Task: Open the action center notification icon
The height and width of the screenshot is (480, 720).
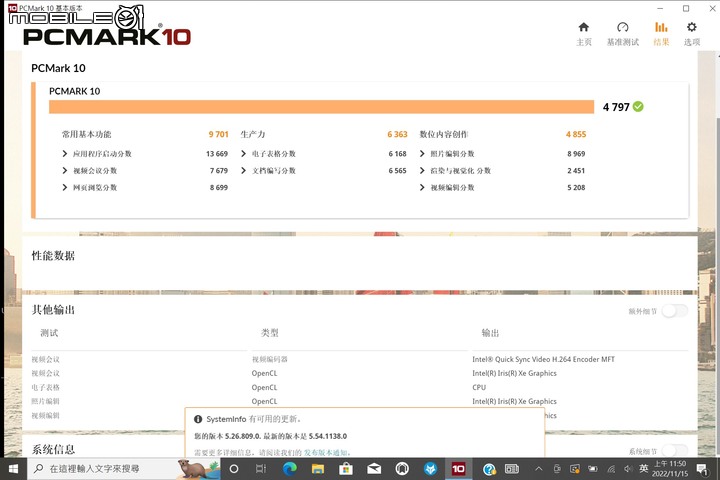Action: [702, 469]
